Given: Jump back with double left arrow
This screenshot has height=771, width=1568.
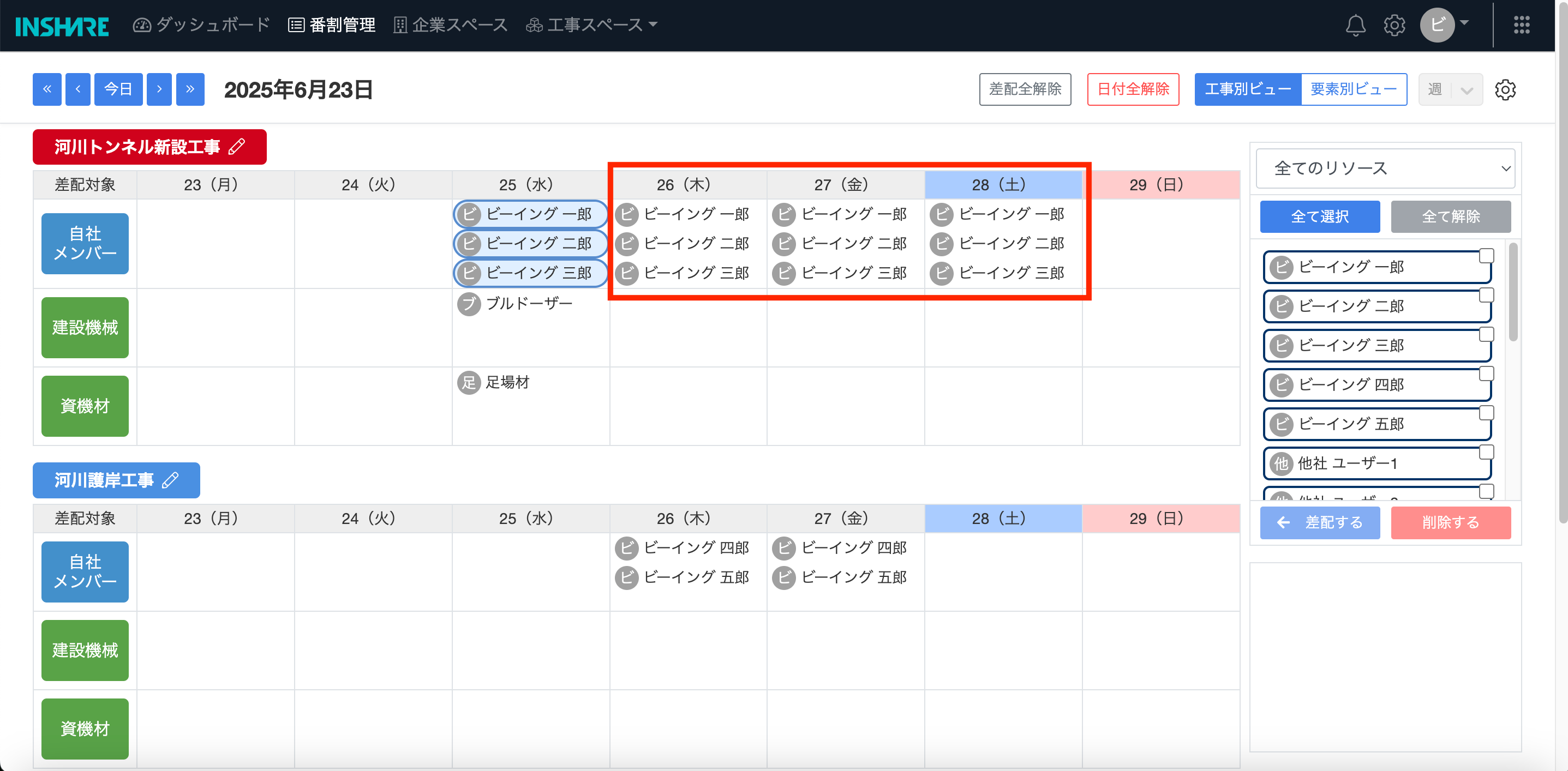Looking at the screenshot, I should click(47, 89).
